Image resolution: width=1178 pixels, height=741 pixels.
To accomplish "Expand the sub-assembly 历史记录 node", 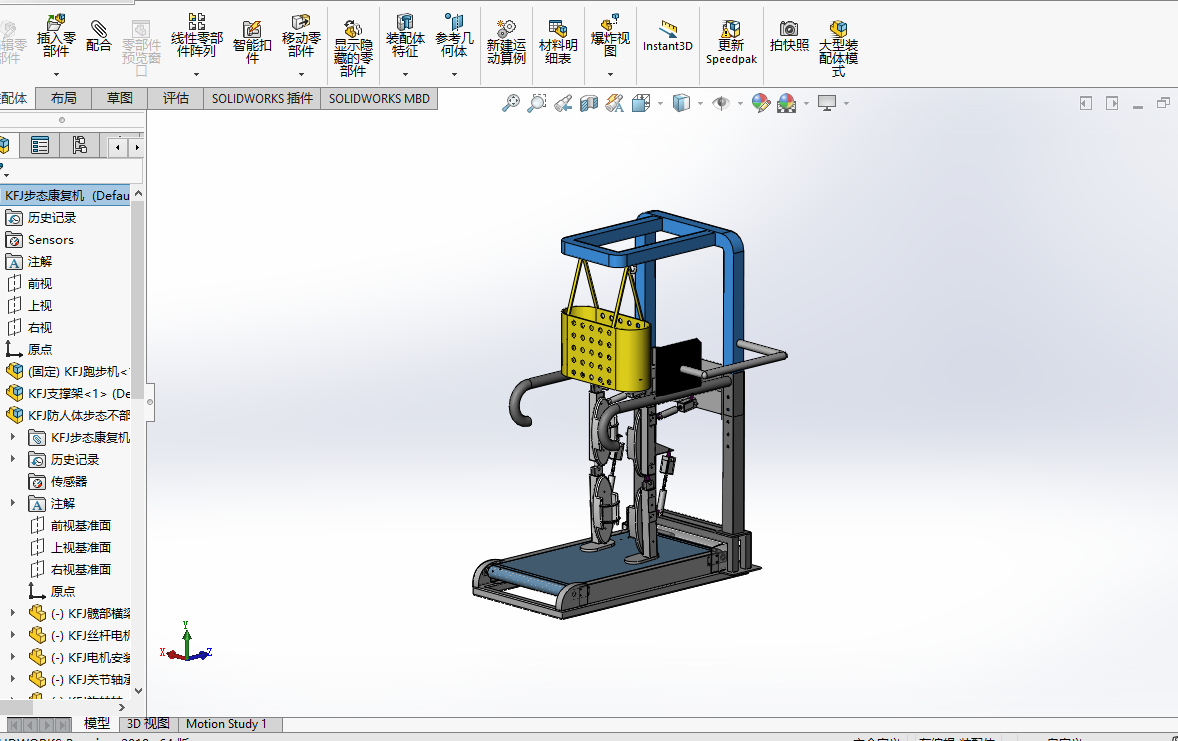I will tap(13, 459).
